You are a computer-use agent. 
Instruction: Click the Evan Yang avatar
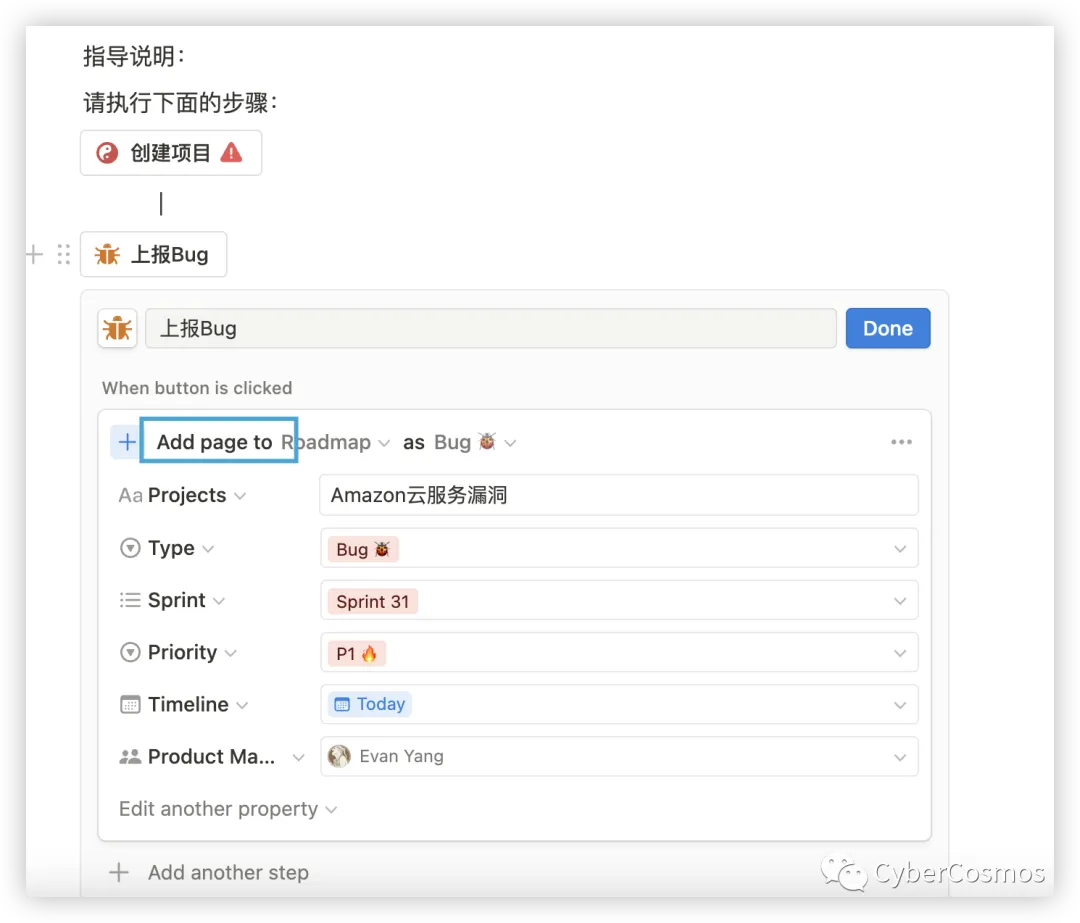pyautogui.click(x=340, y=757)
